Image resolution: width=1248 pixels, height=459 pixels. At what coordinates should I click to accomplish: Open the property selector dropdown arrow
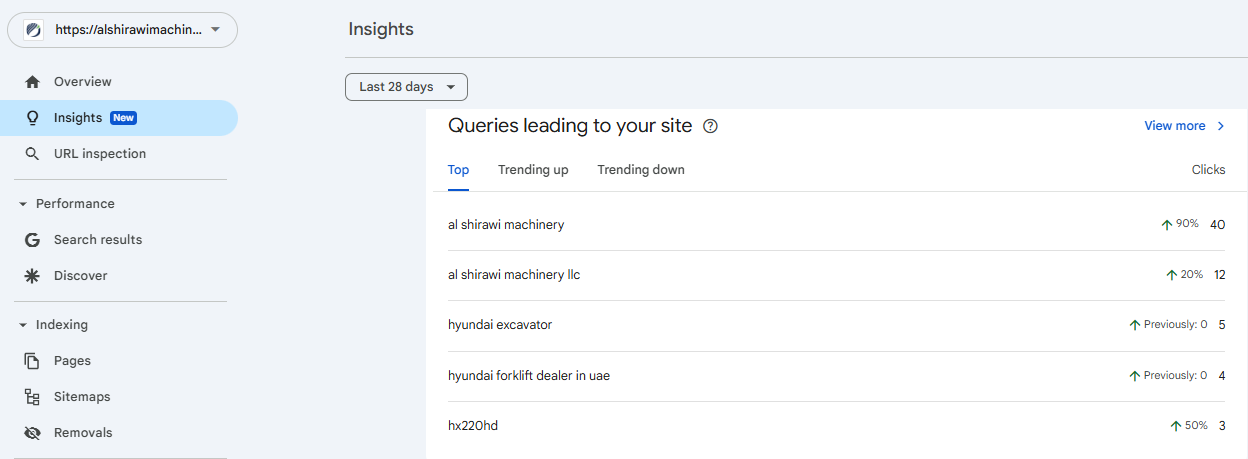pos(215,30)
